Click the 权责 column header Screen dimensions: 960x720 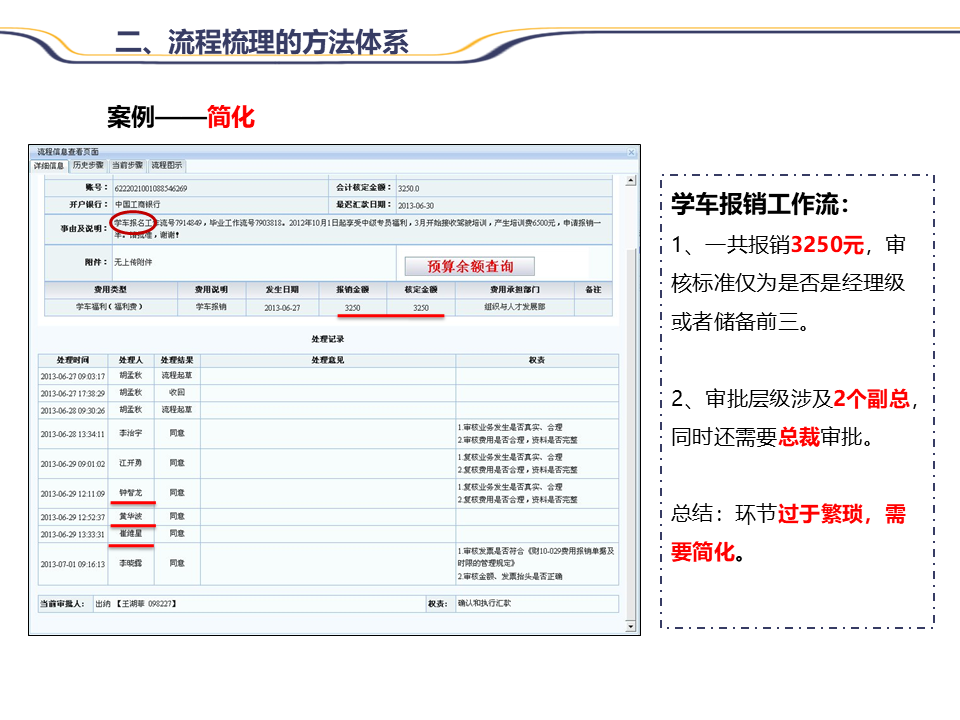[x=537, y=360]
